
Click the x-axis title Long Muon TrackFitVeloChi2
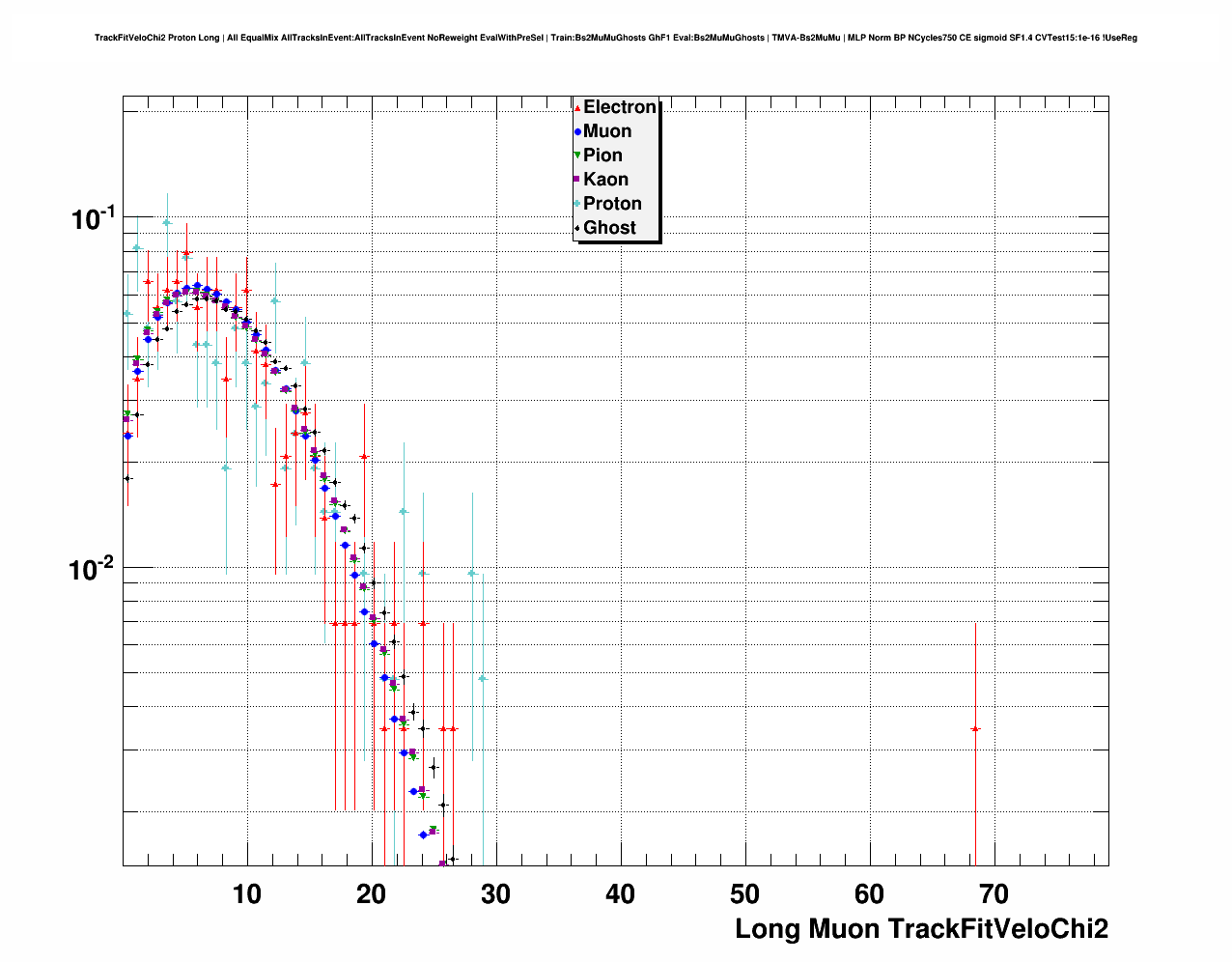pyautogui.click(x=921, y=929)
